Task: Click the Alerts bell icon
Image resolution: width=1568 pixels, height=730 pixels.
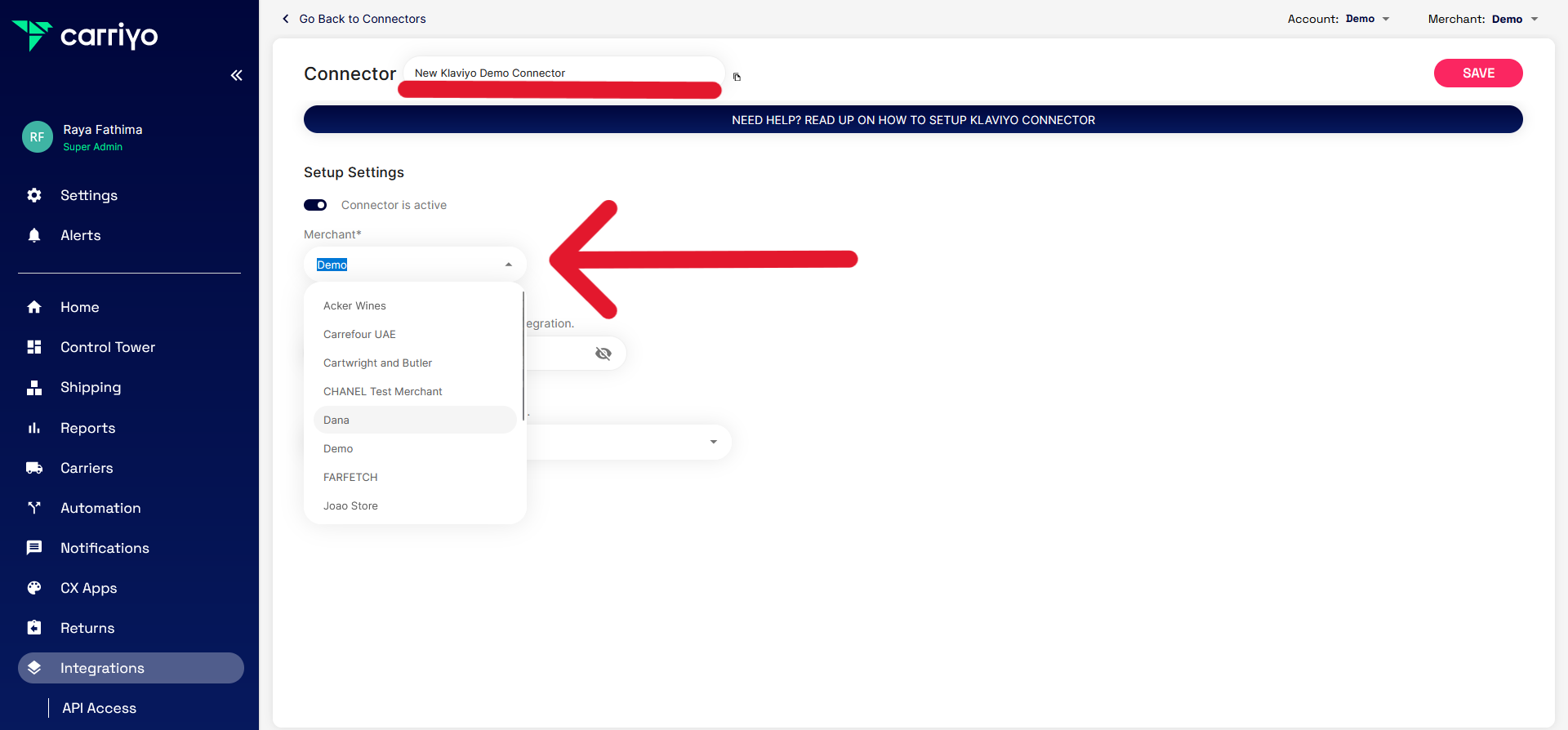Action: [x=34, y=235]
